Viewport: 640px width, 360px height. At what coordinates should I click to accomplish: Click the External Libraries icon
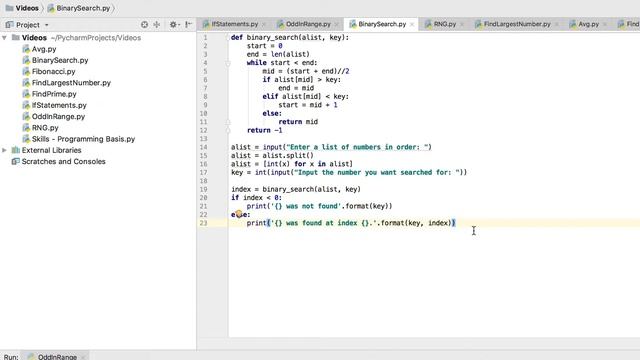(x=16, y=150)
